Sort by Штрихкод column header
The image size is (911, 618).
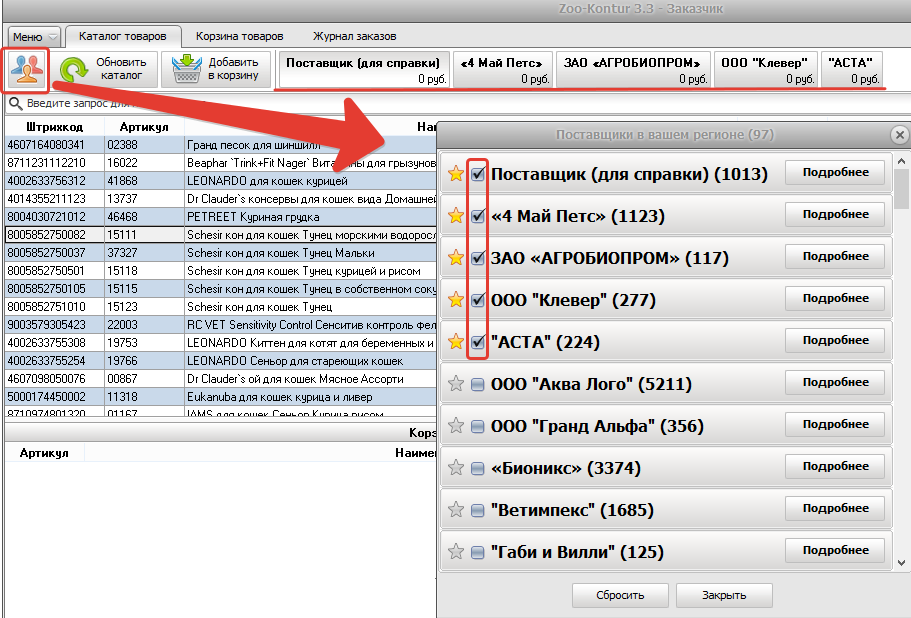(x=55, y=127)
